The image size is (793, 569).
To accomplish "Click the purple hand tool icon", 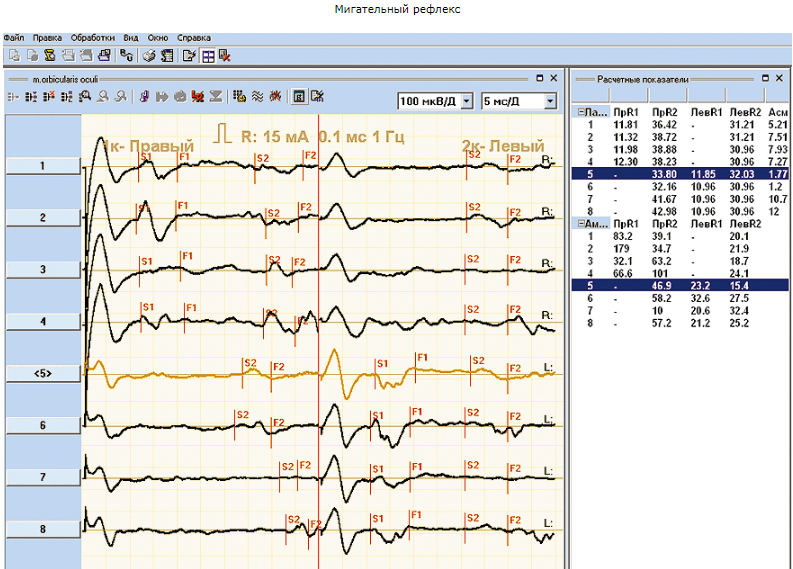I will [144, 96].
